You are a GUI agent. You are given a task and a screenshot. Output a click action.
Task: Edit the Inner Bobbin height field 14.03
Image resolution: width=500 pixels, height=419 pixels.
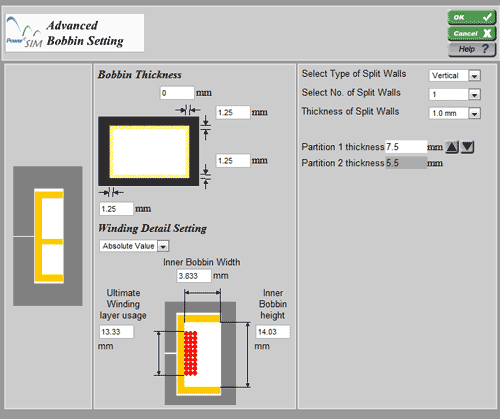[x=273, y=332]
